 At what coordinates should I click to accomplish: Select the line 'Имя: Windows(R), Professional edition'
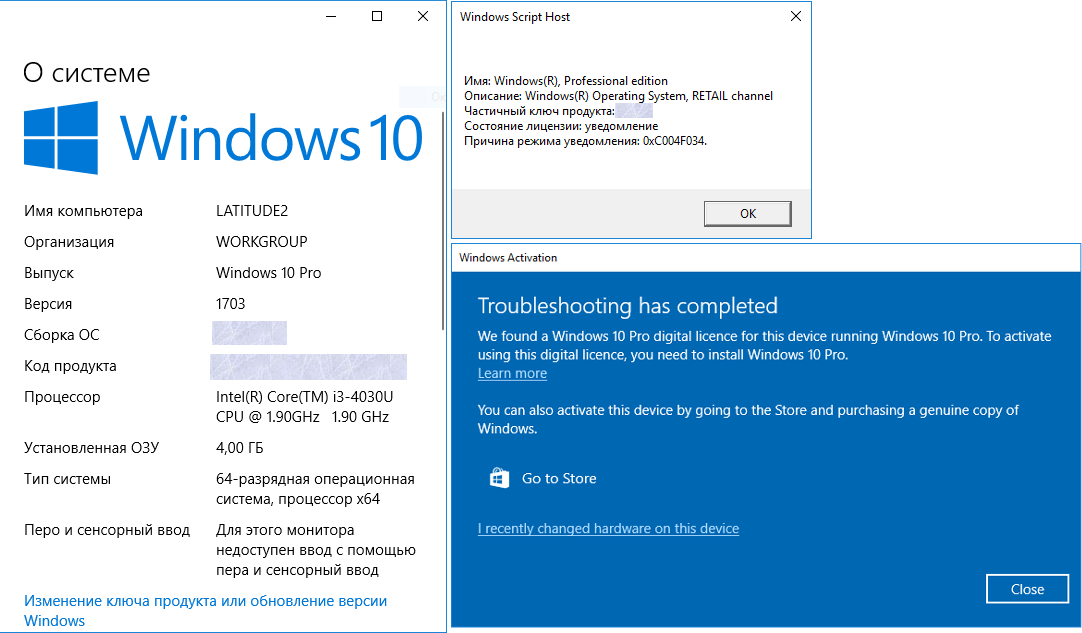click(x=566, y=81)
